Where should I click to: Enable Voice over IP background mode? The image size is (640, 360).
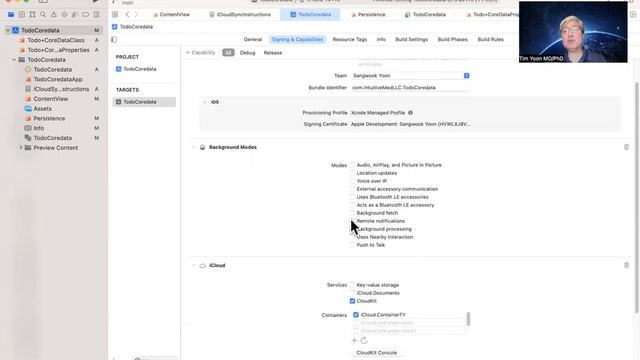(x=352, y=181)
